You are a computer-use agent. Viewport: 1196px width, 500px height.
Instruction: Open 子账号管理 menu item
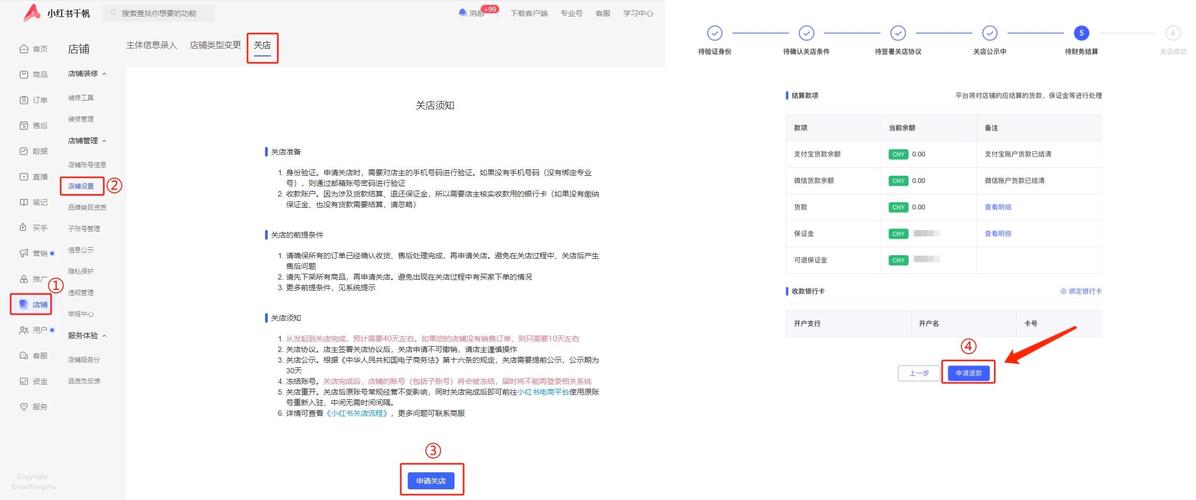[x=84, y=229]
